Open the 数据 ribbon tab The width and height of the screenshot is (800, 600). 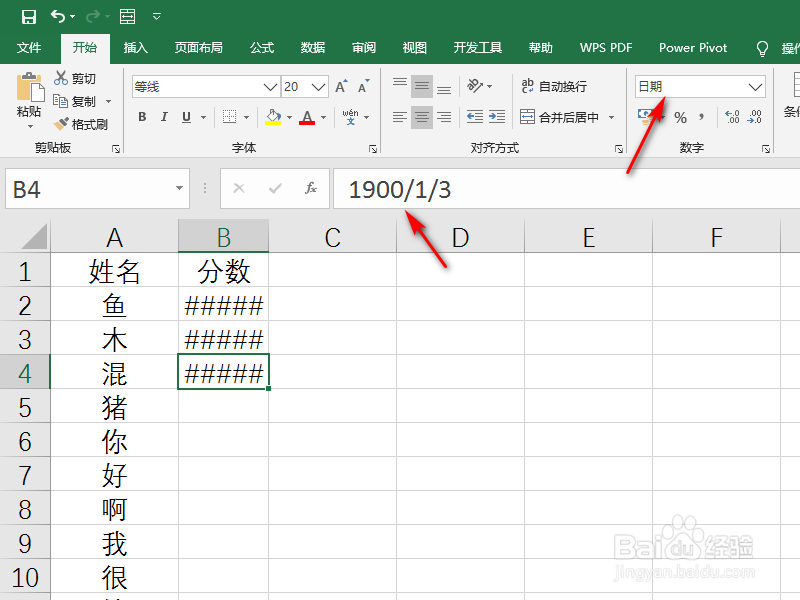point(313,48)
